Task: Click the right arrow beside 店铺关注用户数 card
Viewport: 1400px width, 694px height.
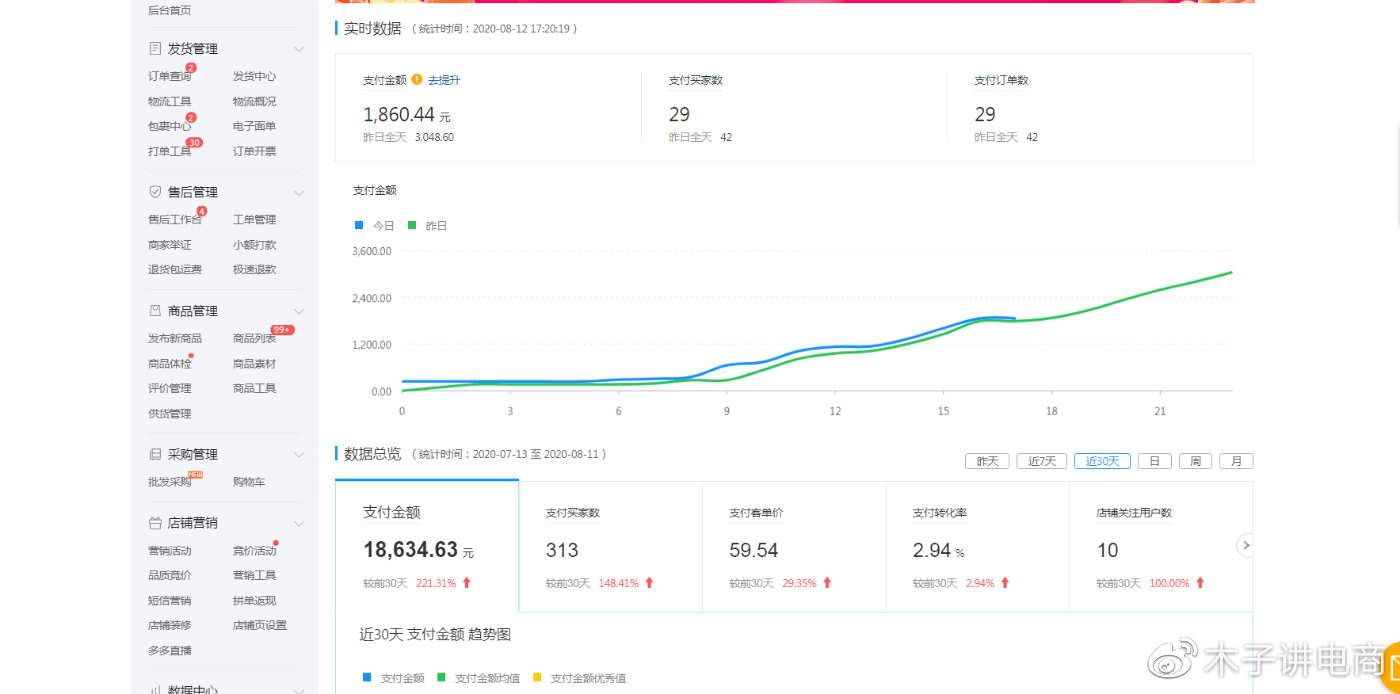Action: coord(1245,545)
